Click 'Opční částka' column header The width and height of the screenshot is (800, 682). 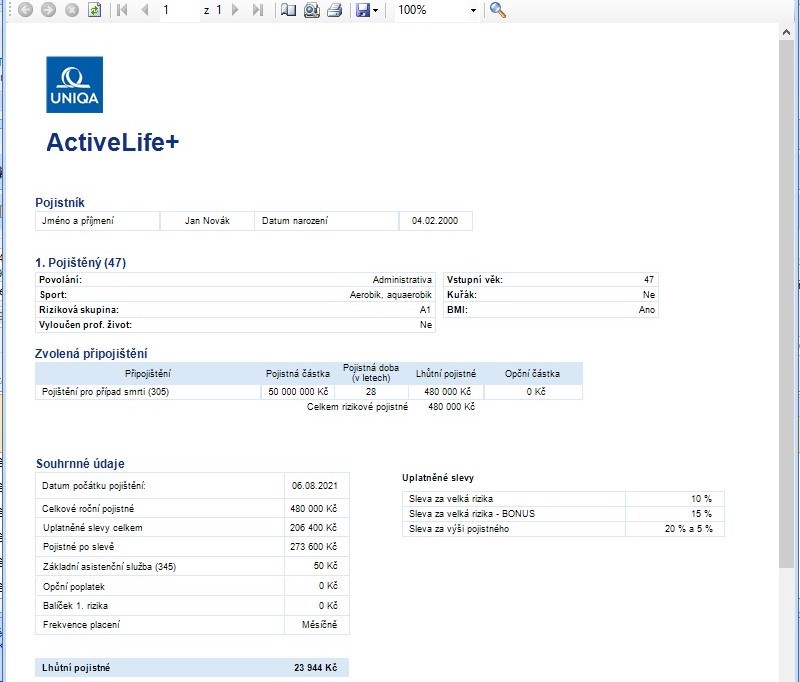click(x=532, y=373)
